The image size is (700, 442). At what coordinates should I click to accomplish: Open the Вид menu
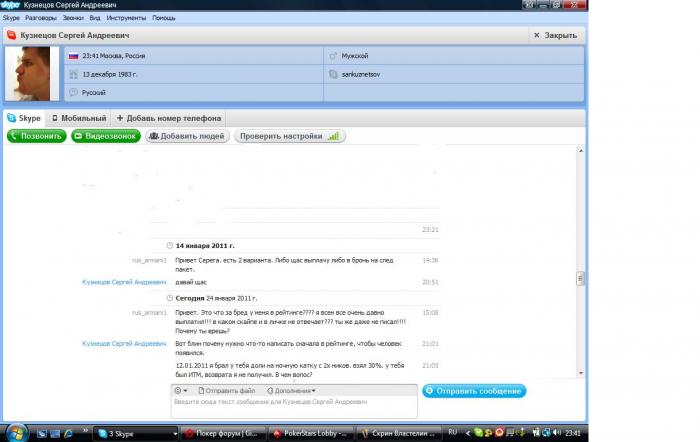pyautogui.click(x=95, y=18)
